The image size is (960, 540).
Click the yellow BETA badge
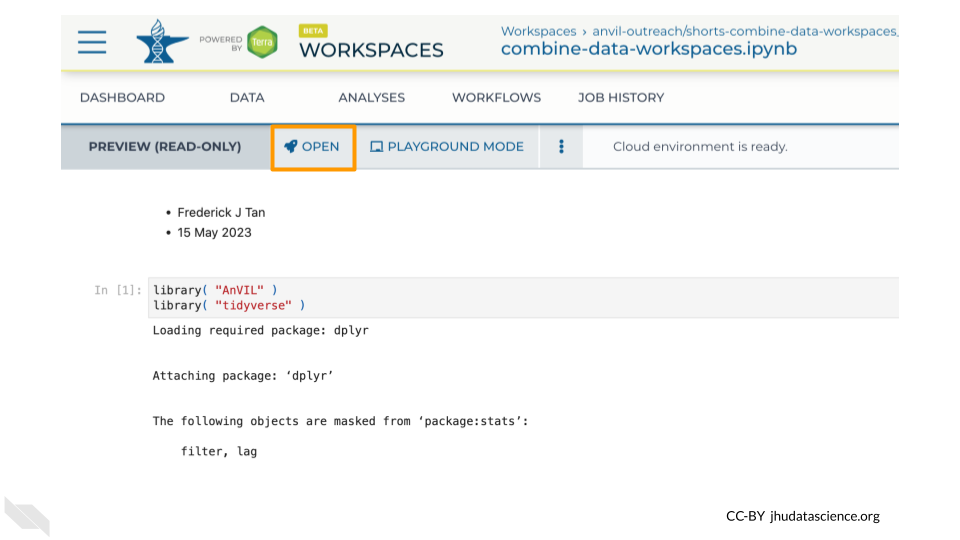pos(313,31)
